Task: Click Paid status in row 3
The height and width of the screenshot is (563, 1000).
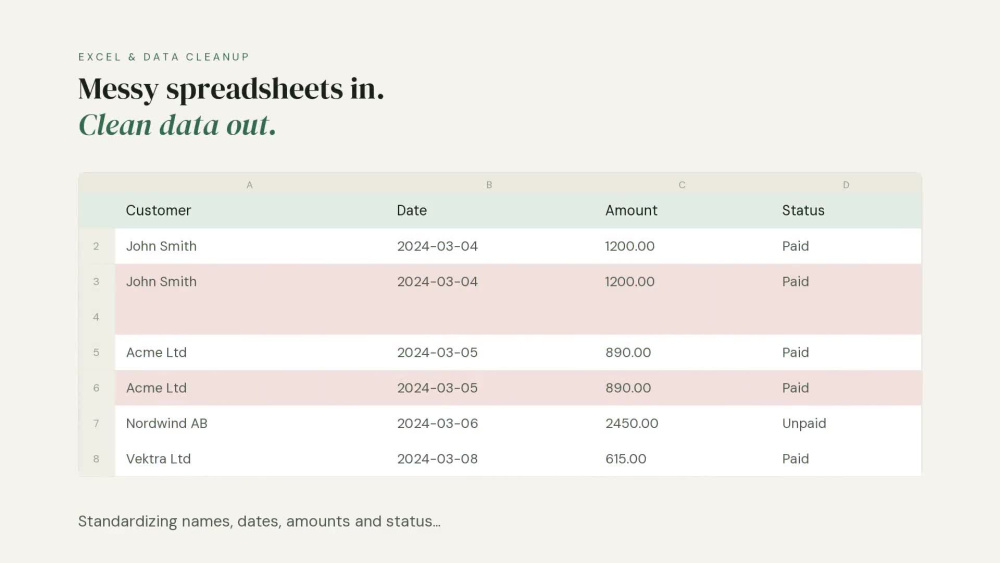Action: pos(795,281)
